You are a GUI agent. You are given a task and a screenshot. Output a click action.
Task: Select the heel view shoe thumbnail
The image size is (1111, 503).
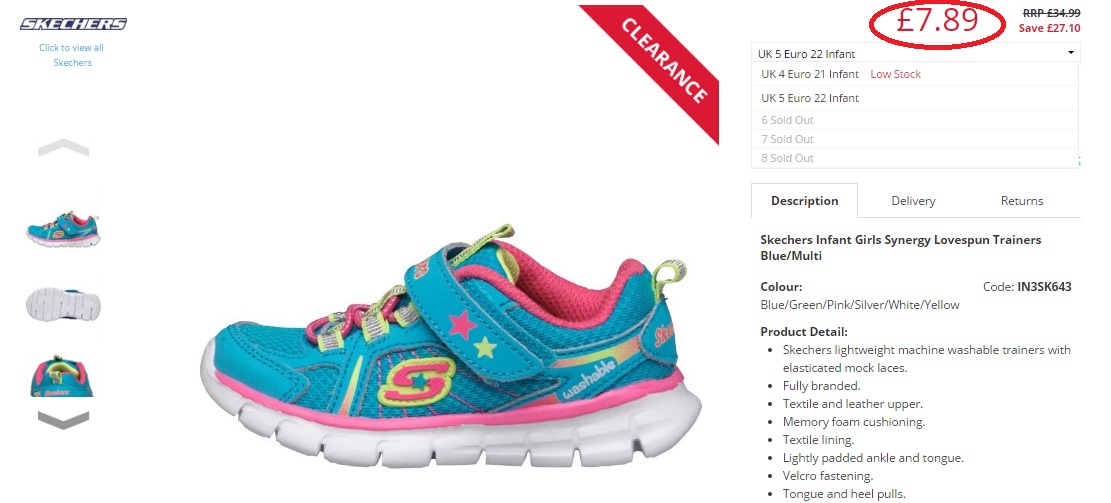coord(62,376)
